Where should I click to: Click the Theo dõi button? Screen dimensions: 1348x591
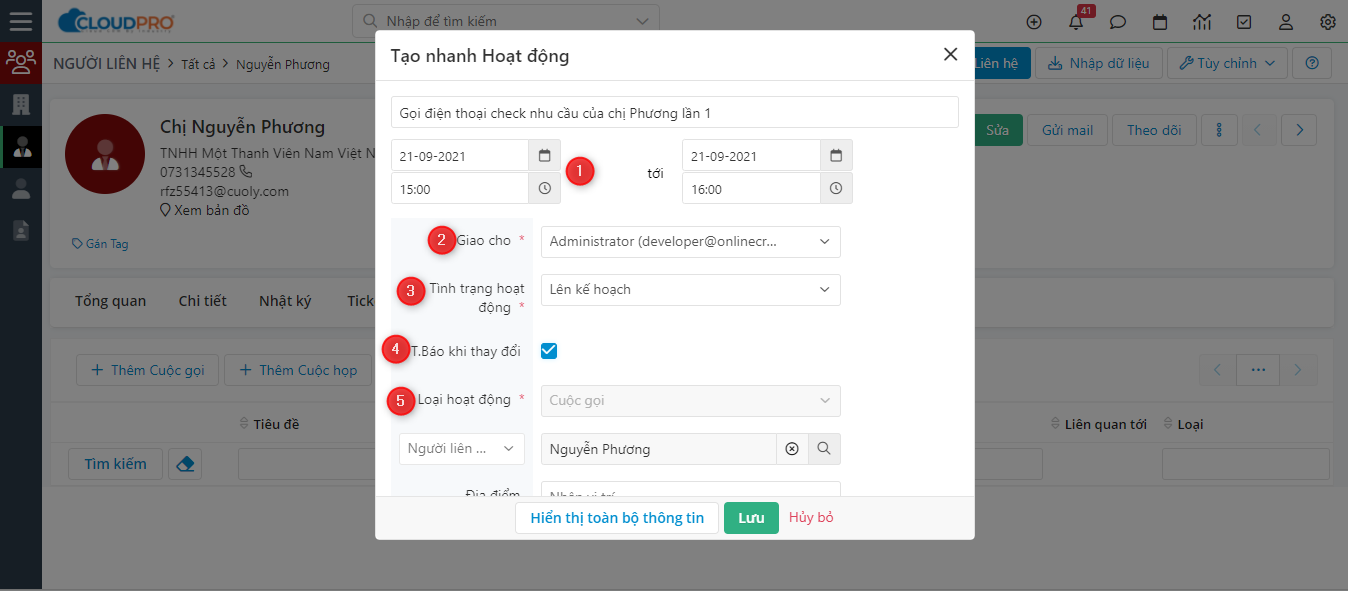[1154, 130]
